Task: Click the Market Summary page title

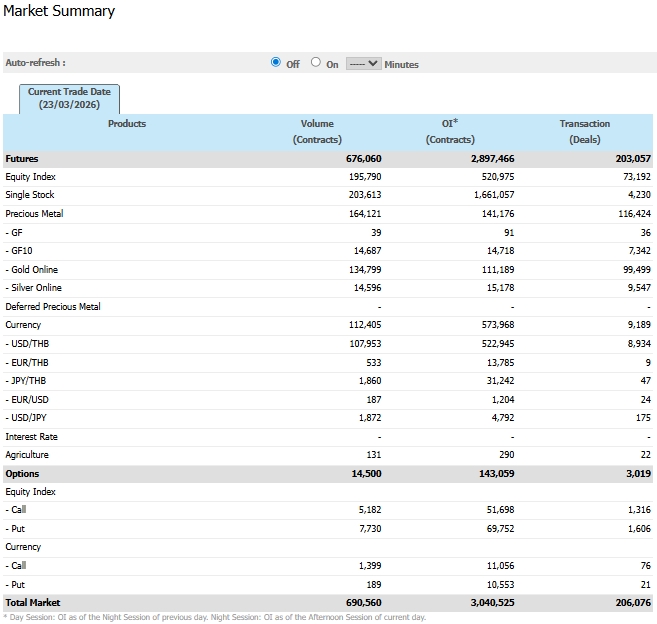Action: click(59, 12)
